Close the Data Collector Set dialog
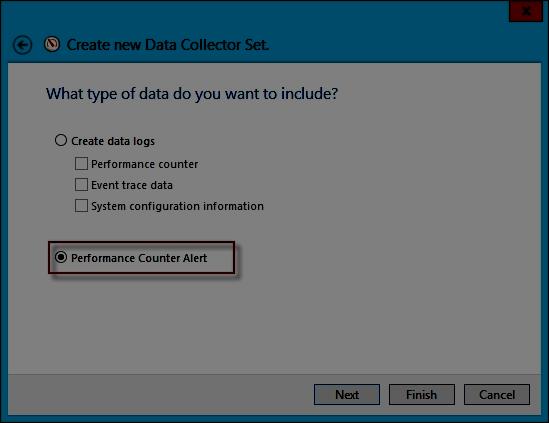 (x=526, y=12)
